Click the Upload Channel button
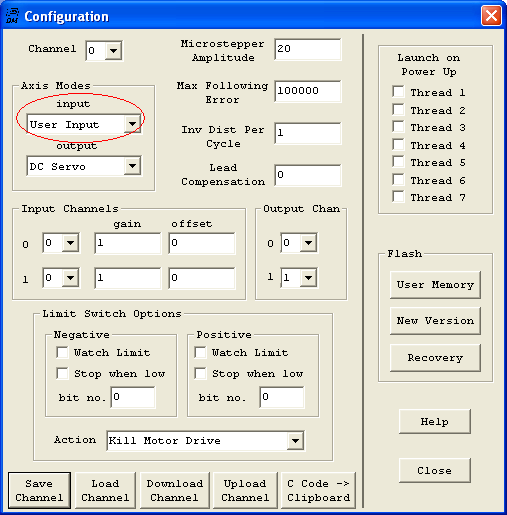 click(x=245, y=490)
